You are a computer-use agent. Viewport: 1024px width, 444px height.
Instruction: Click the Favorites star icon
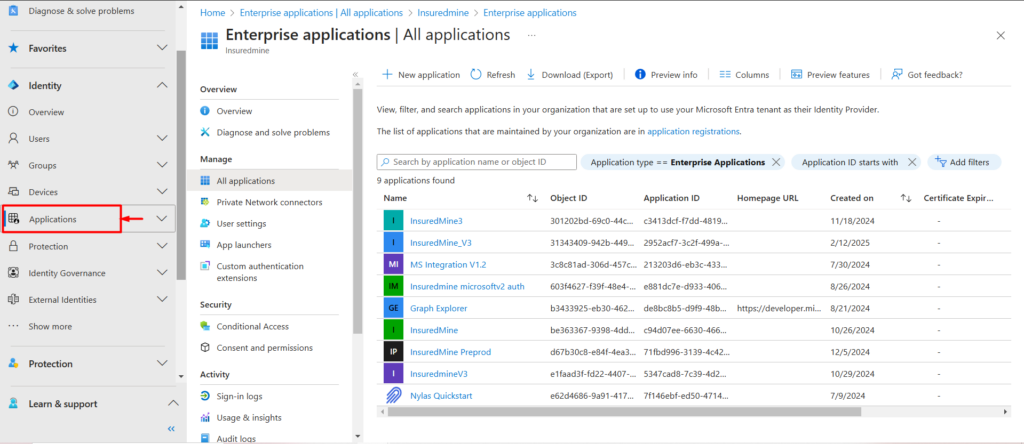(x=12, y=48)
